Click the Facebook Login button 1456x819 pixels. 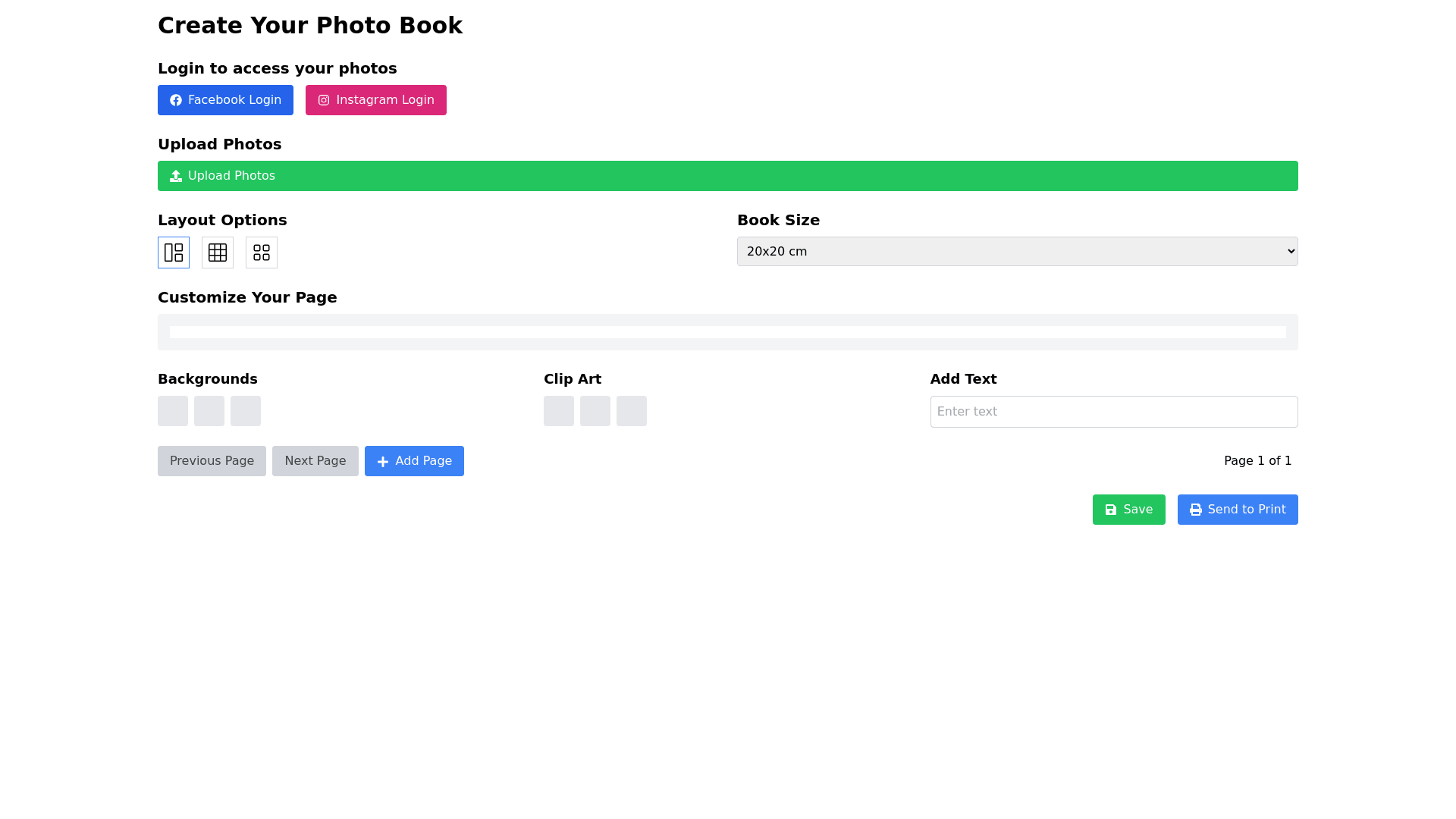[x=225, y=100]
